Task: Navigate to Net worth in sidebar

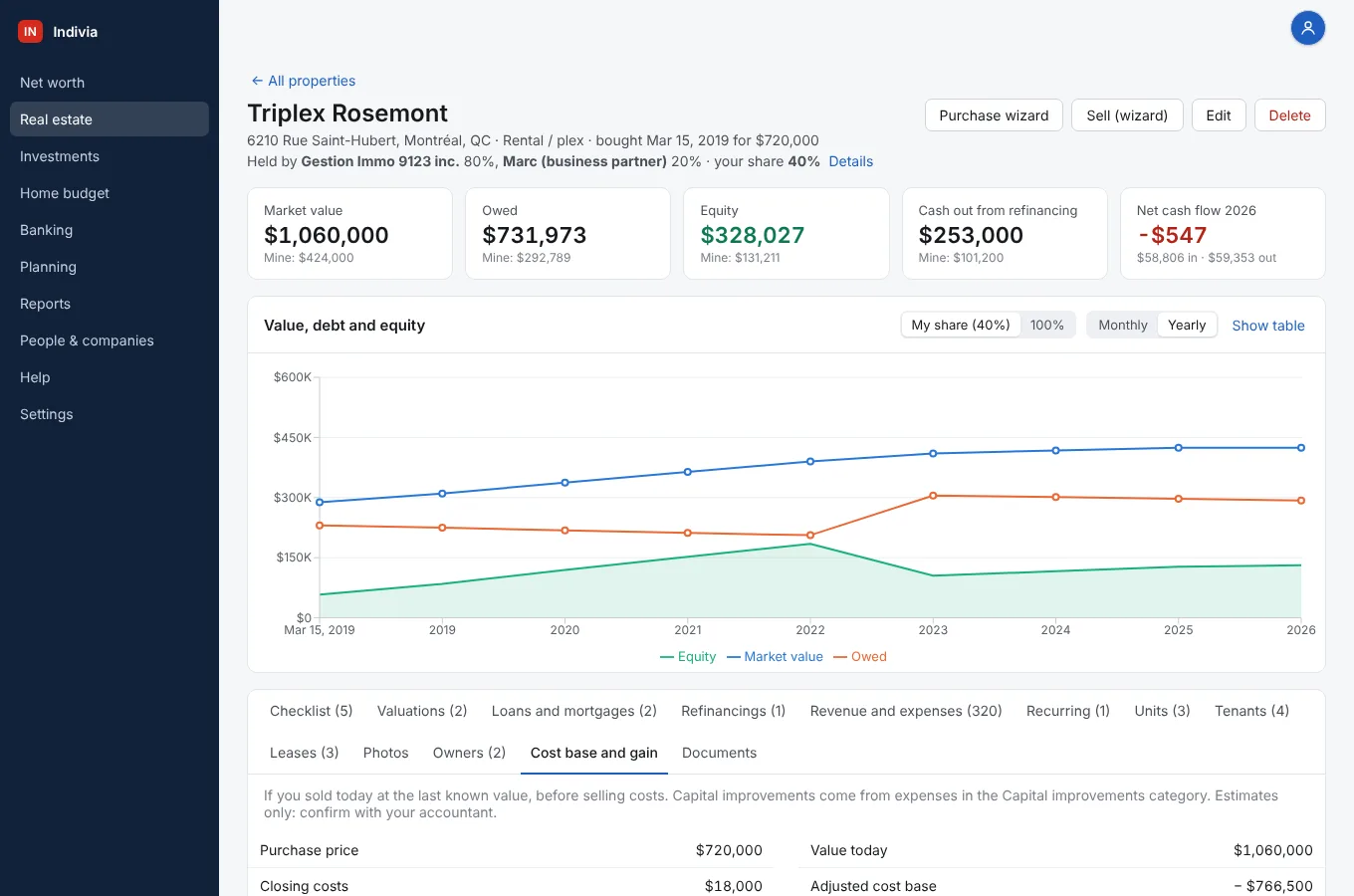Action: pyautogui.click(x=110, y=83)
